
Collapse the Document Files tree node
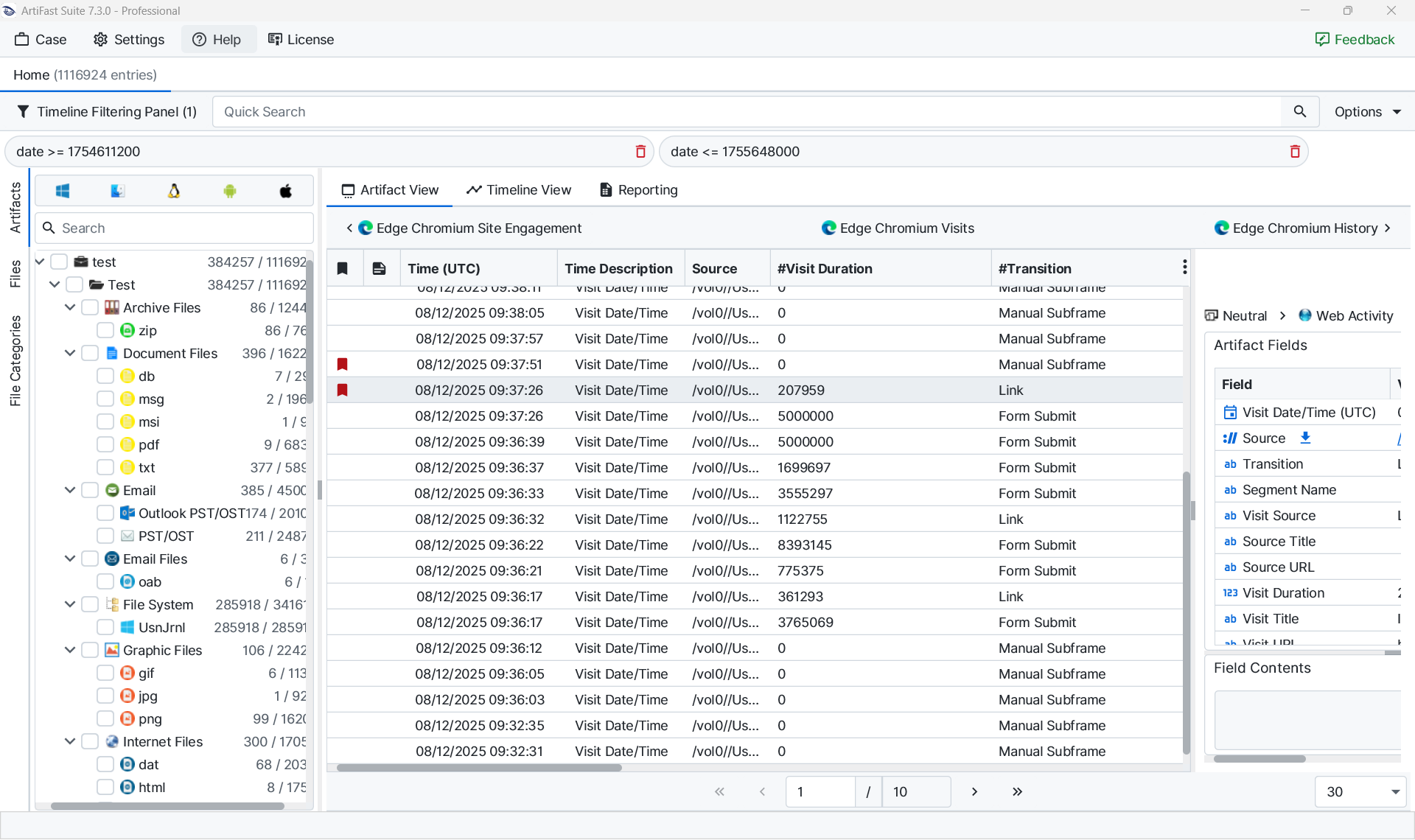(x=70, y=354)
